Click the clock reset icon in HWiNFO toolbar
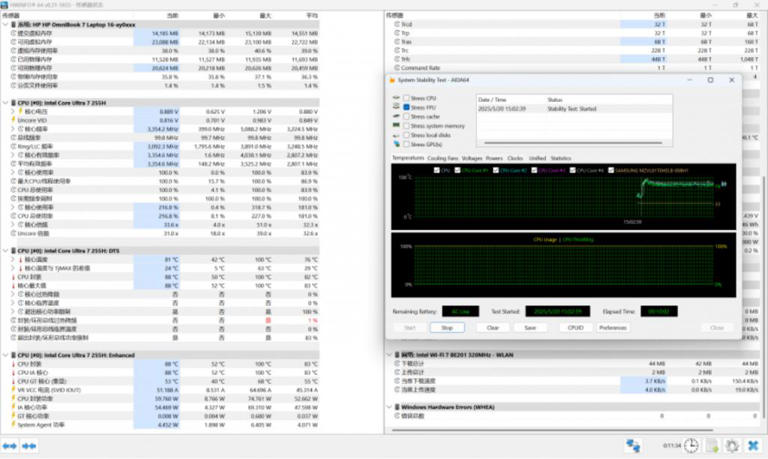The image size is (768, 459). (691, 445)
